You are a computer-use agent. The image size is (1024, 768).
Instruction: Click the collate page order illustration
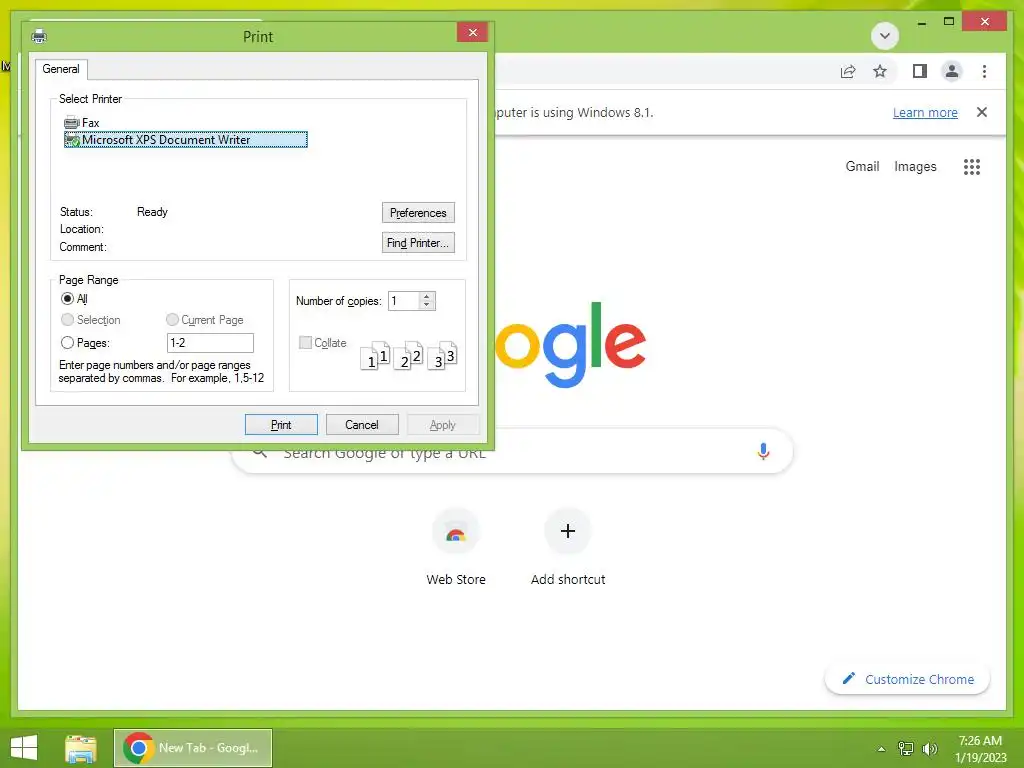[408, 355]
